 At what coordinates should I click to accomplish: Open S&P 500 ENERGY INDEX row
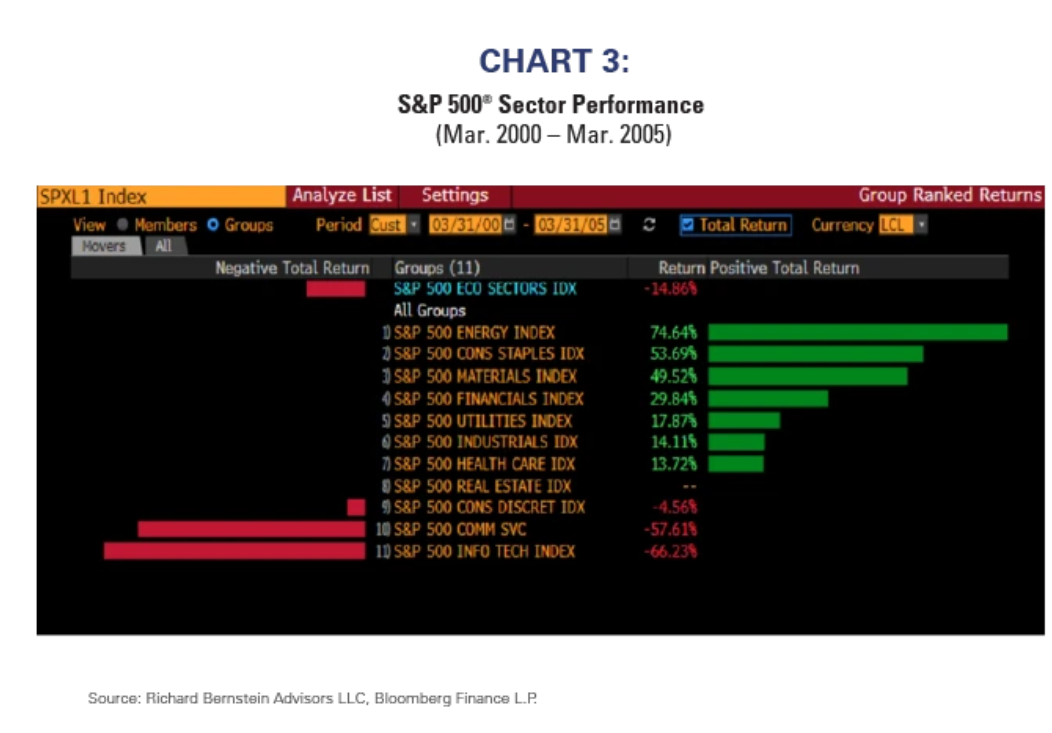[x=474, y=333]
